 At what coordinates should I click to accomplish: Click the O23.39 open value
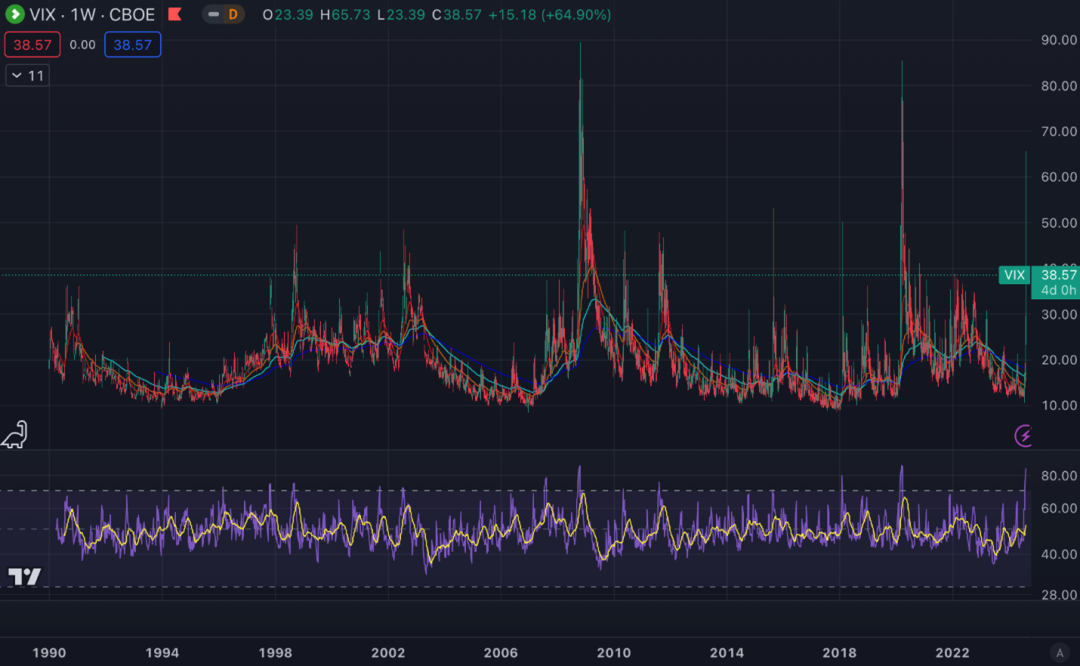coord(288,14)
